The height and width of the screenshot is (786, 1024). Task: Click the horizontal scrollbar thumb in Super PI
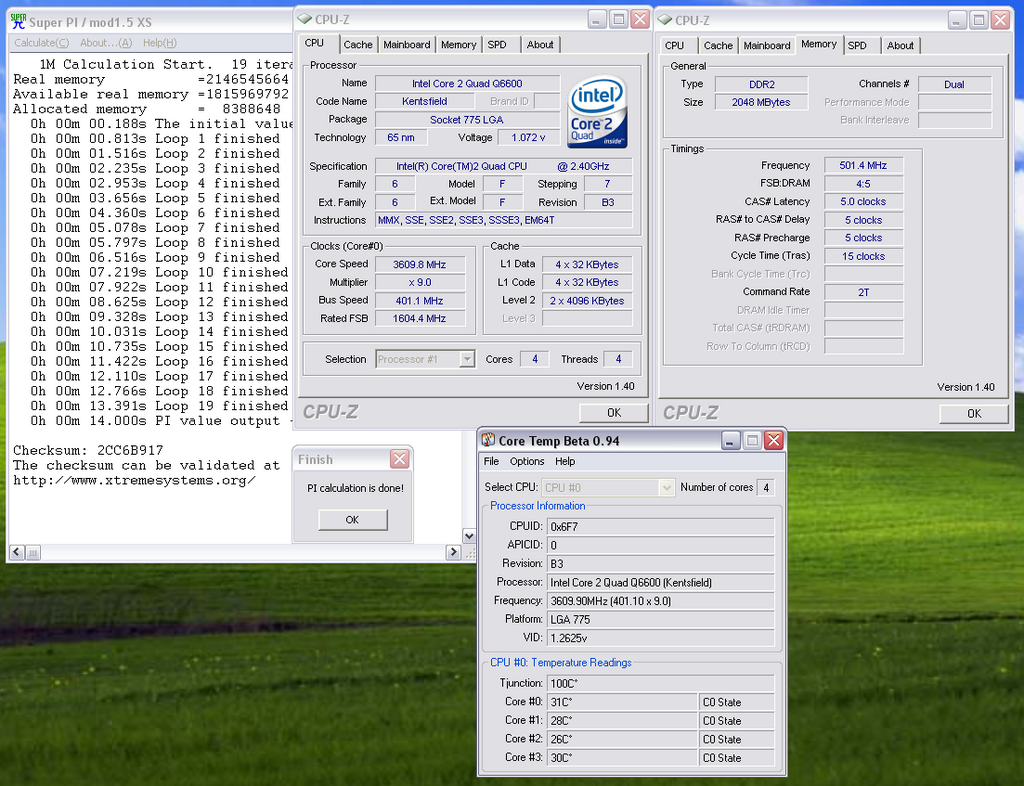click(x=33, y=552)
